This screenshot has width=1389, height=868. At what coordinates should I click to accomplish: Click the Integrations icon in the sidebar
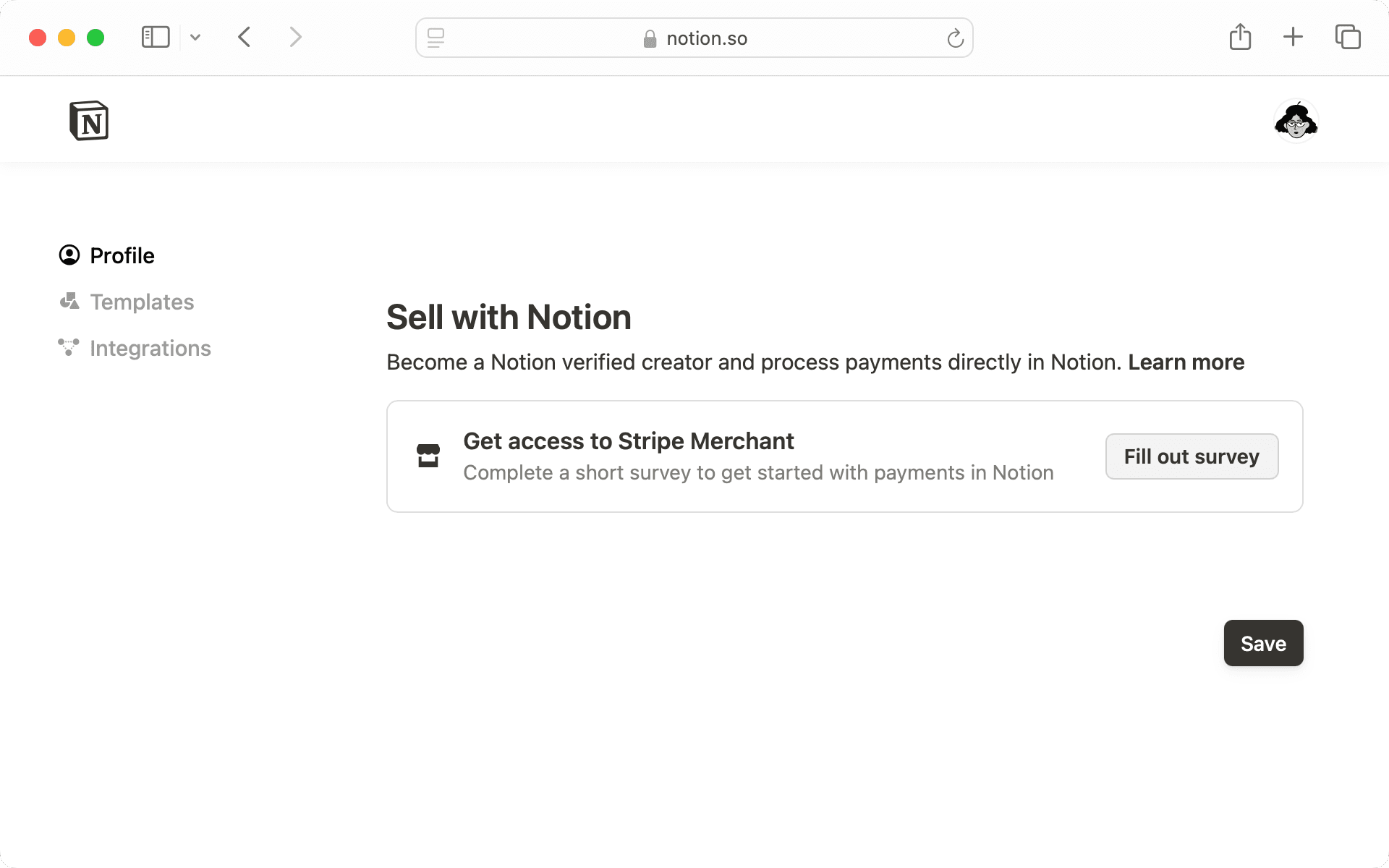coord(69,347)
